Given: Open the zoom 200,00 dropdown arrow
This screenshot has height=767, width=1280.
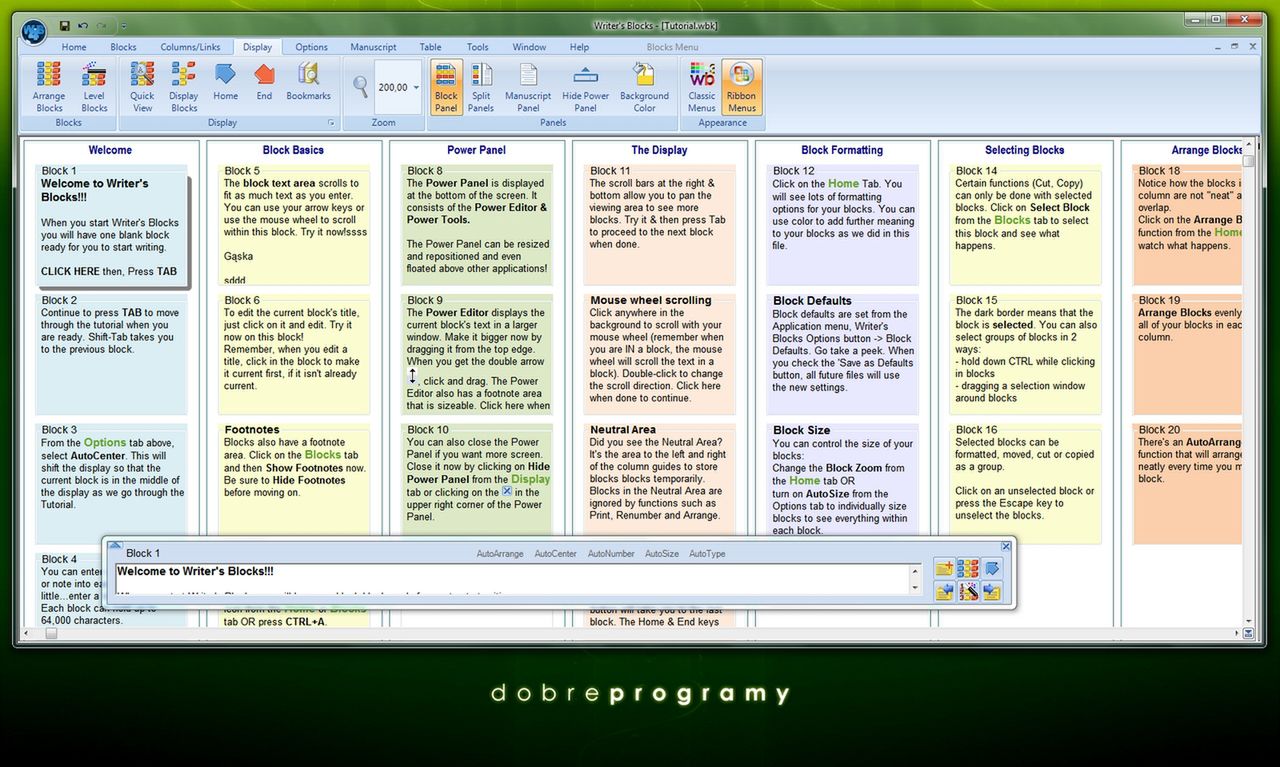Looking at the screenshot, I should tap(415, 88).
